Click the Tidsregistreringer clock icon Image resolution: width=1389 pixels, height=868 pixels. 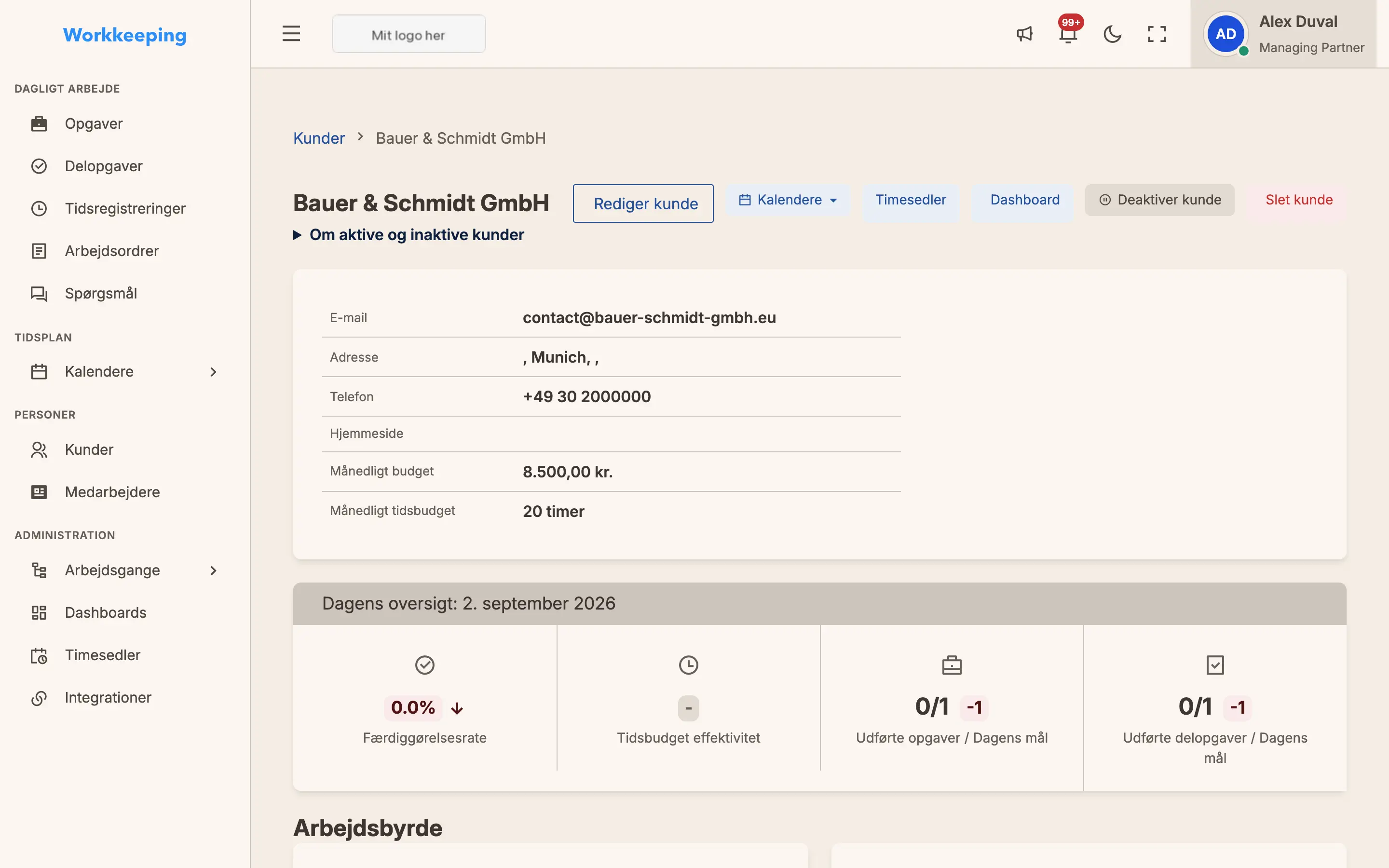pos(39,208)
